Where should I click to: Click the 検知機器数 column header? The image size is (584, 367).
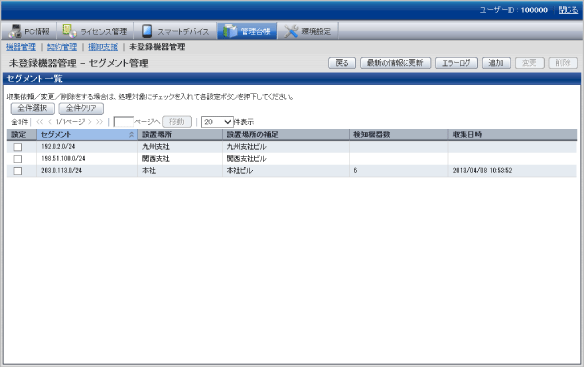click(x=399, y=135)
